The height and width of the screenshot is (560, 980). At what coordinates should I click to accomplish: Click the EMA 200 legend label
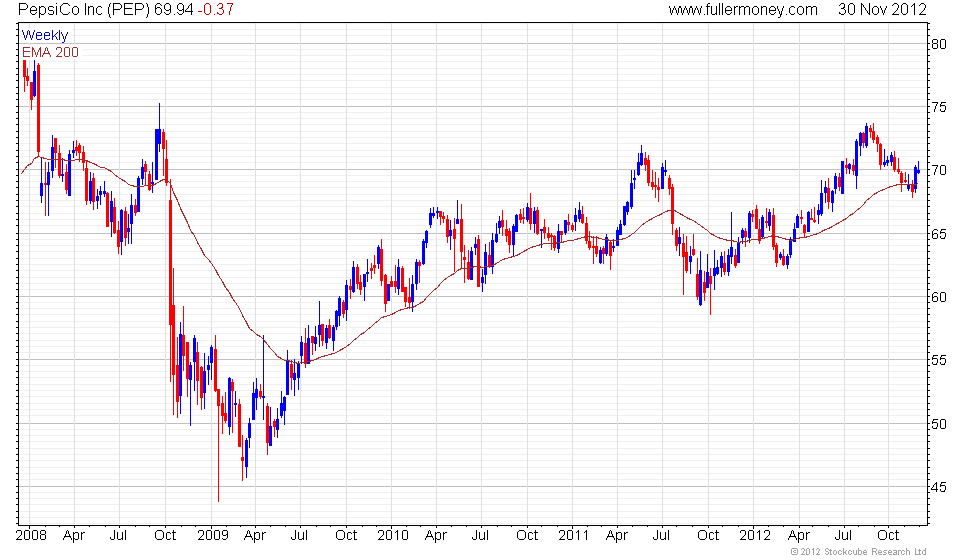50,52
